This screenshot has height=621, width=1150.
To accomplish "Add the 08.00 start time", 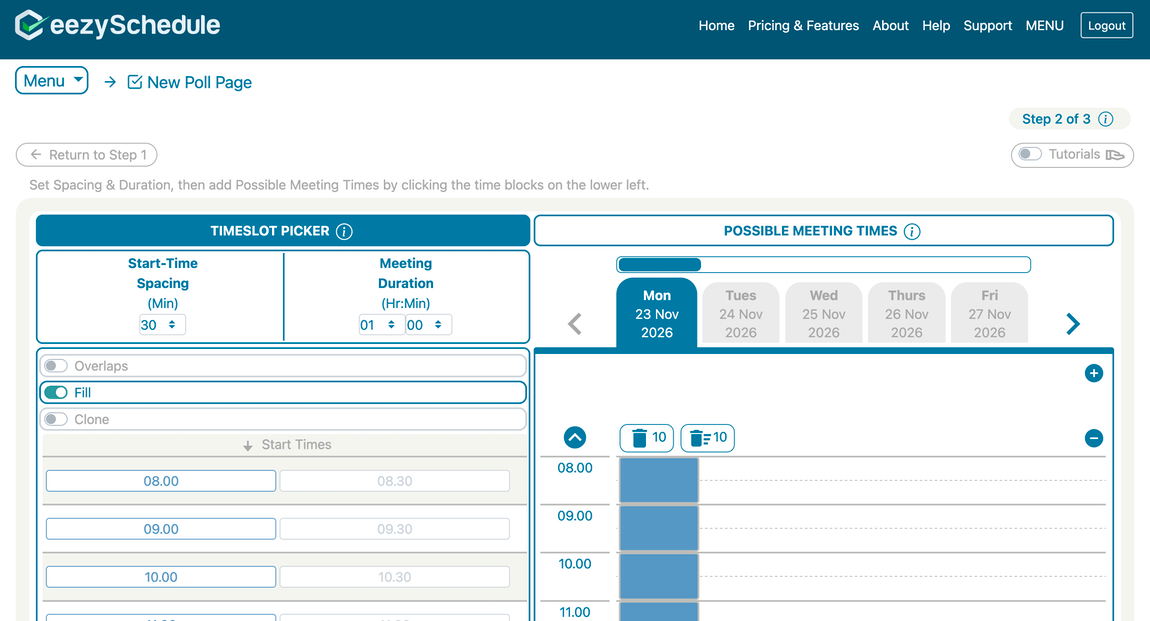I will 161,481.
